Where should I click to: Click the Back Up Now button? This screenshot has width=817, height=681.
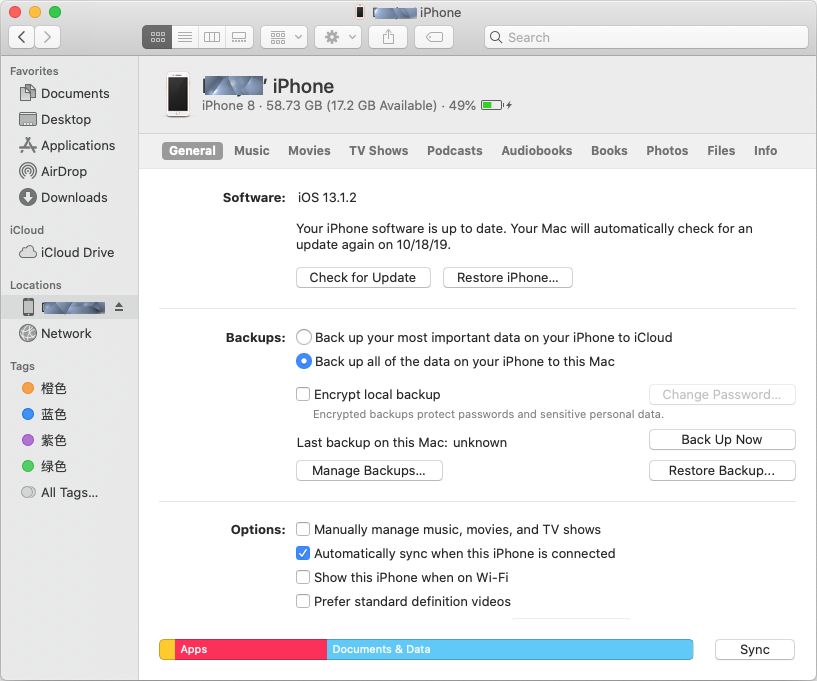pyautogui.click(x=722, y=439)
